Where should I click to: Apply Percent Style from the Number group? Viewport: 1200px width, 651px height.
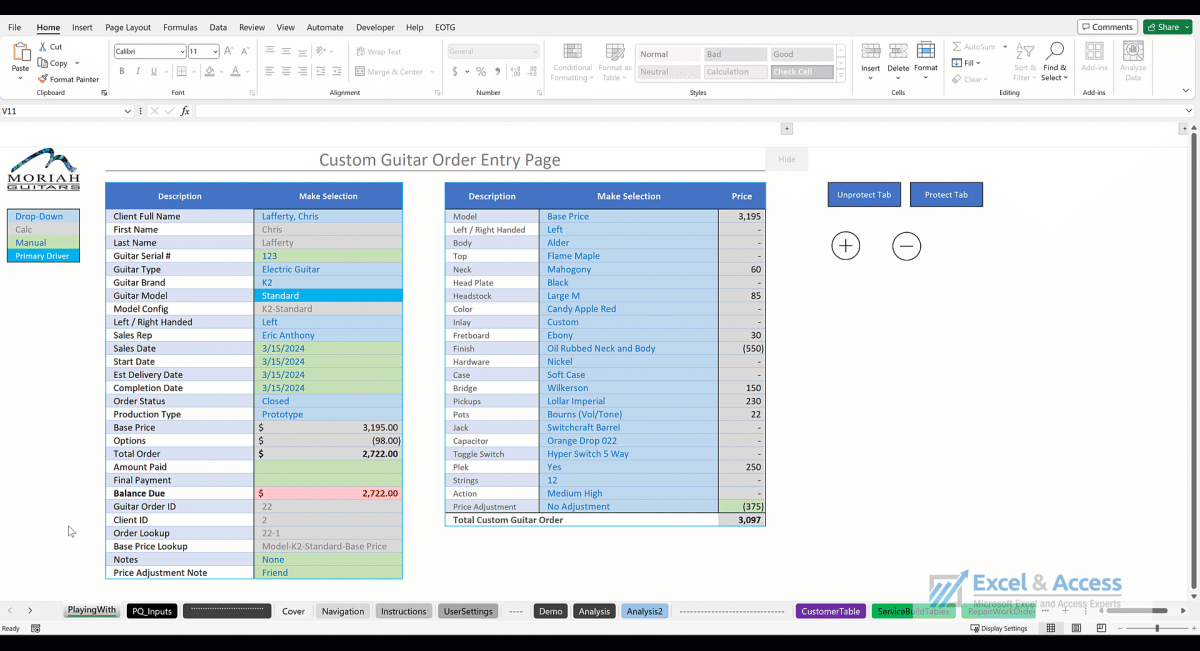coord(481,71)
